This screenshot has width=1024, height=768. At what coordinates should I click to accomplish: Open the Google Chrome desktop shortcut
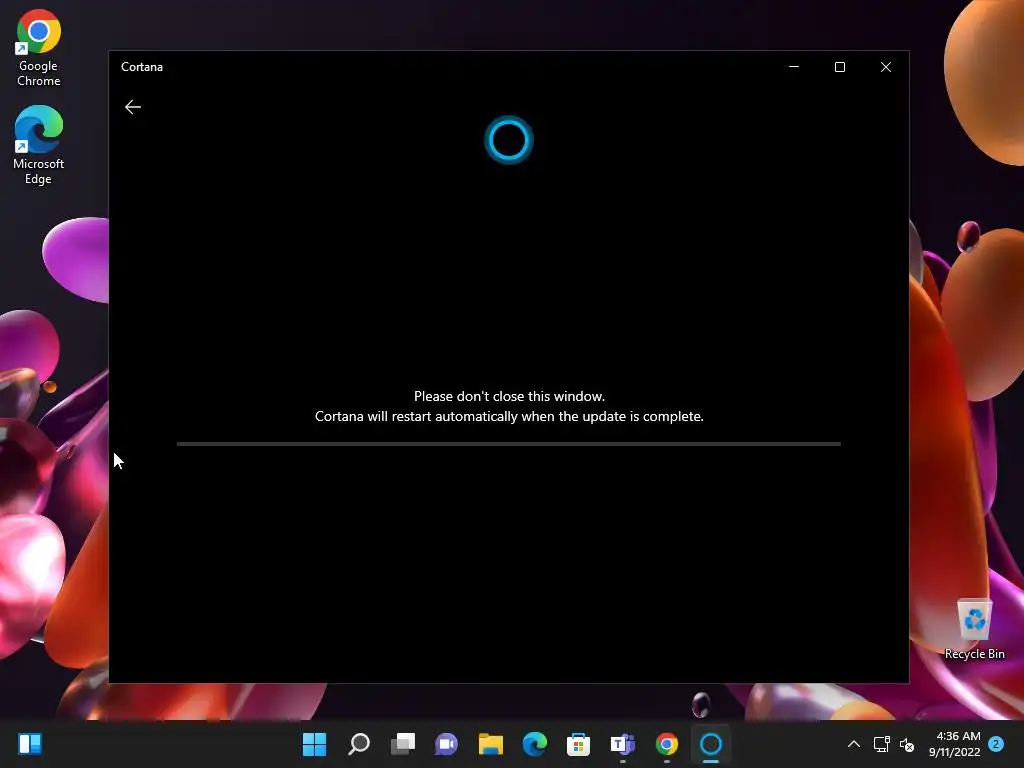[x=39, y=48]
